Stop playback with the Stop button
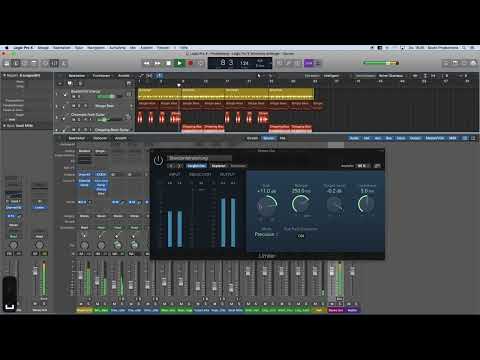This screenshot has width=480, height=360. pyautogui.click(x=169, y=63)
